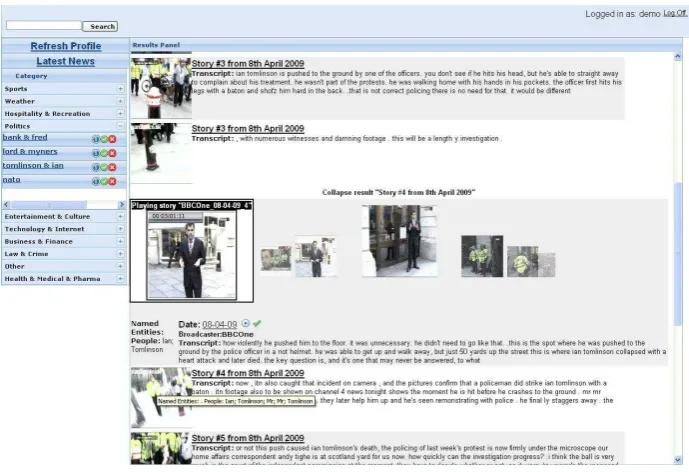The image size is (689, 472).
Task: Click into the search text field
Action: [44, 25]
